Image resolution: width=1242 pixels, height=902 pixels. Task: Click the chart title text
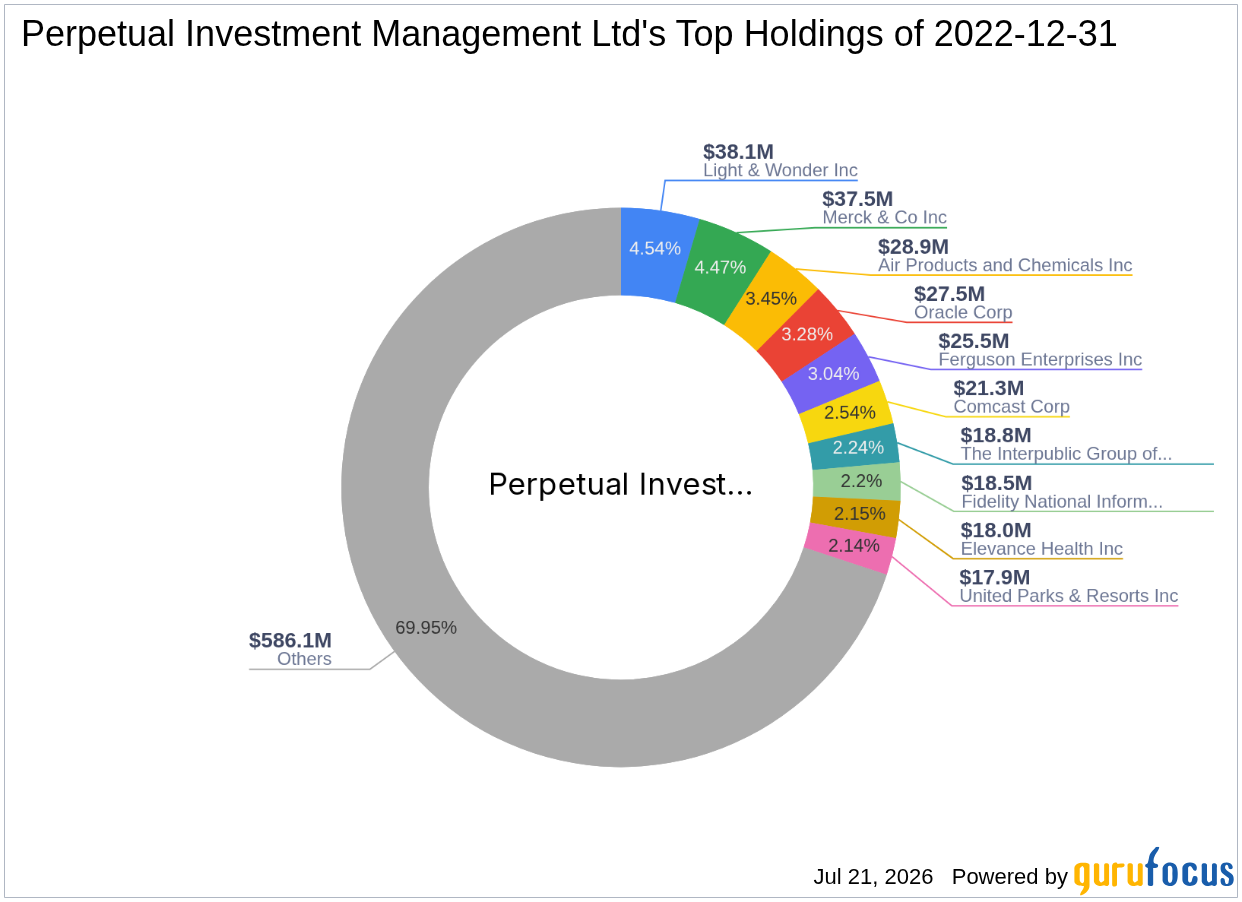point(569,35)
